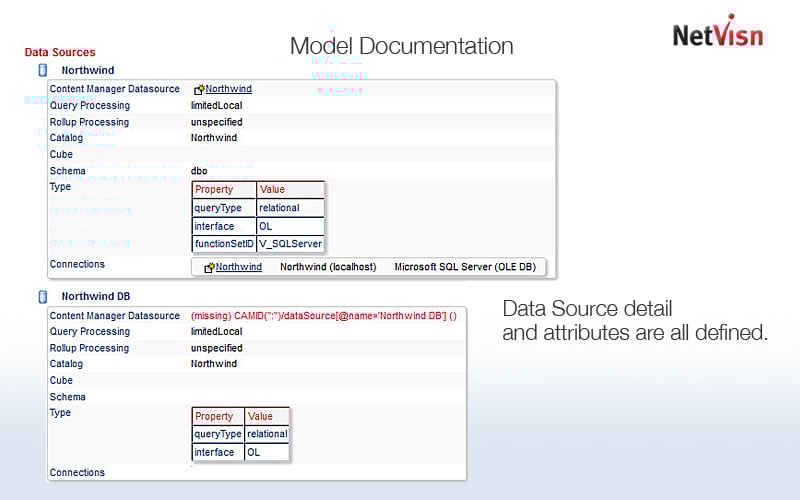Click relational value in Northwind DB type table
This screenshot has height=500, width=800.
point(267,434)
